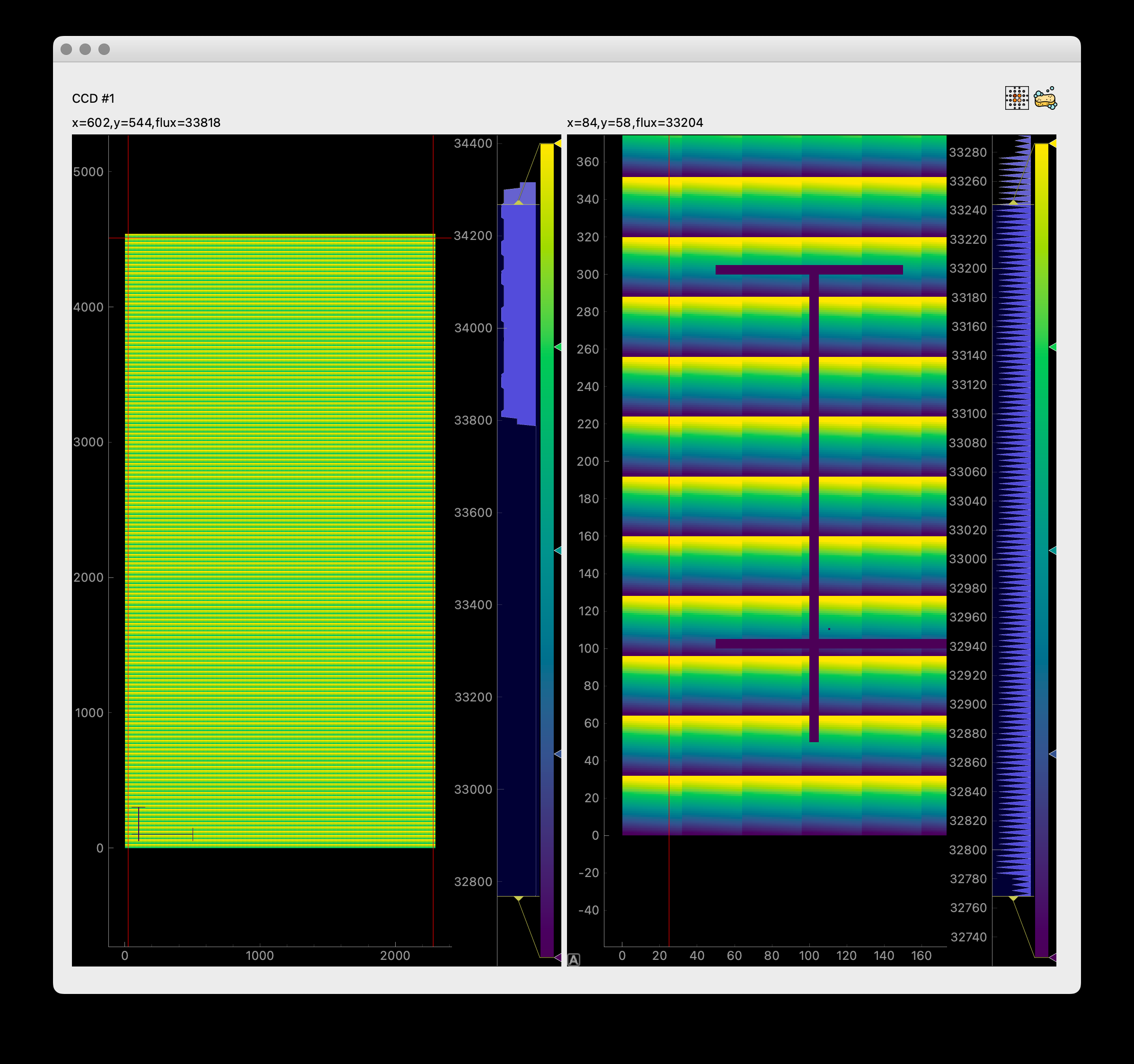Screen dimensions: 1134x1064
Task: Click the 'CCD #1' label
Action: pyautogui.click(x=94, y=99)
